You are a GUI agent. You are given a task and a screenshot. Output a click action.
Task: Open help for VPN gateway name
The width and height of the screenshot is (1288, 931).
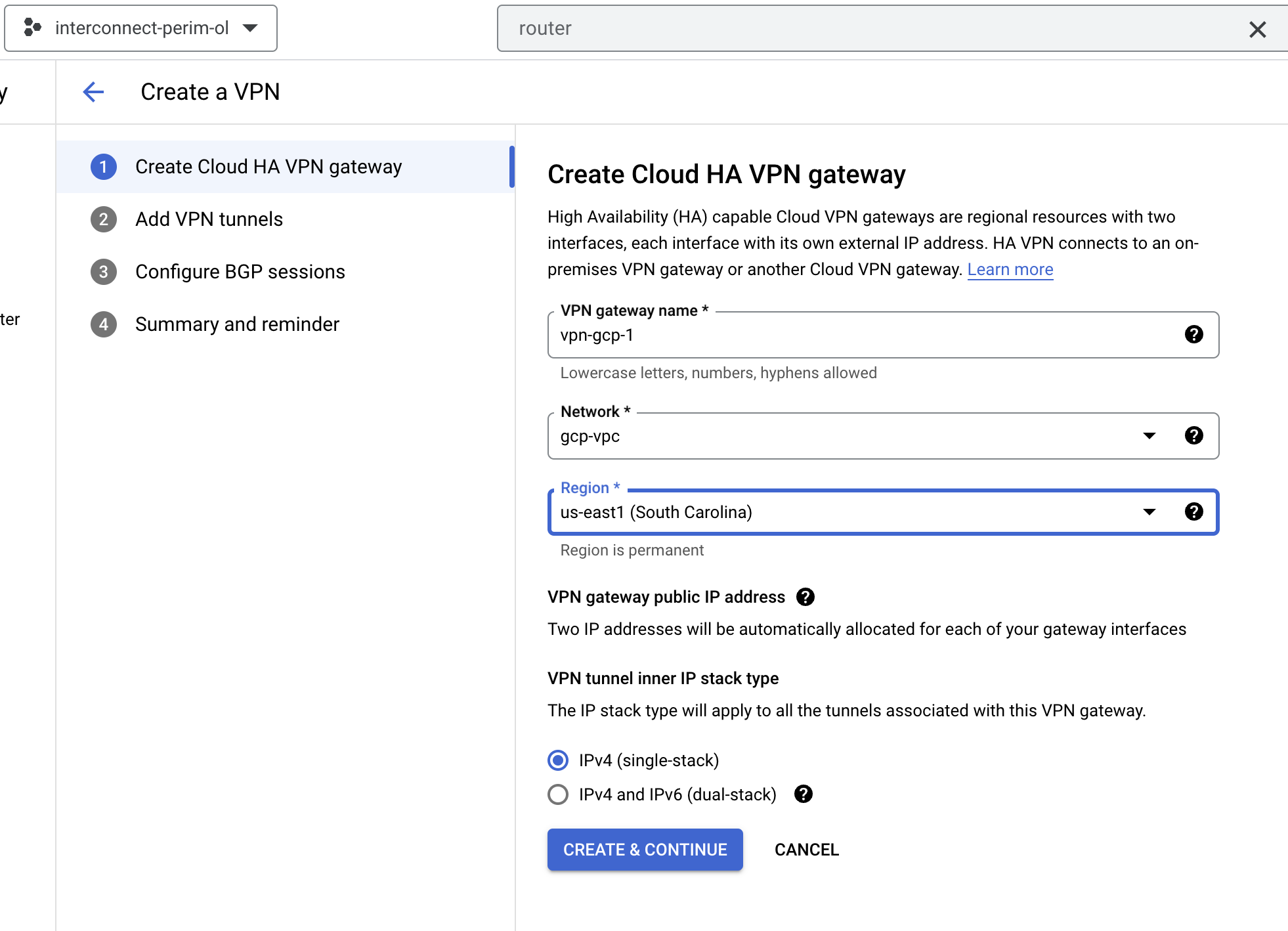1194,335
